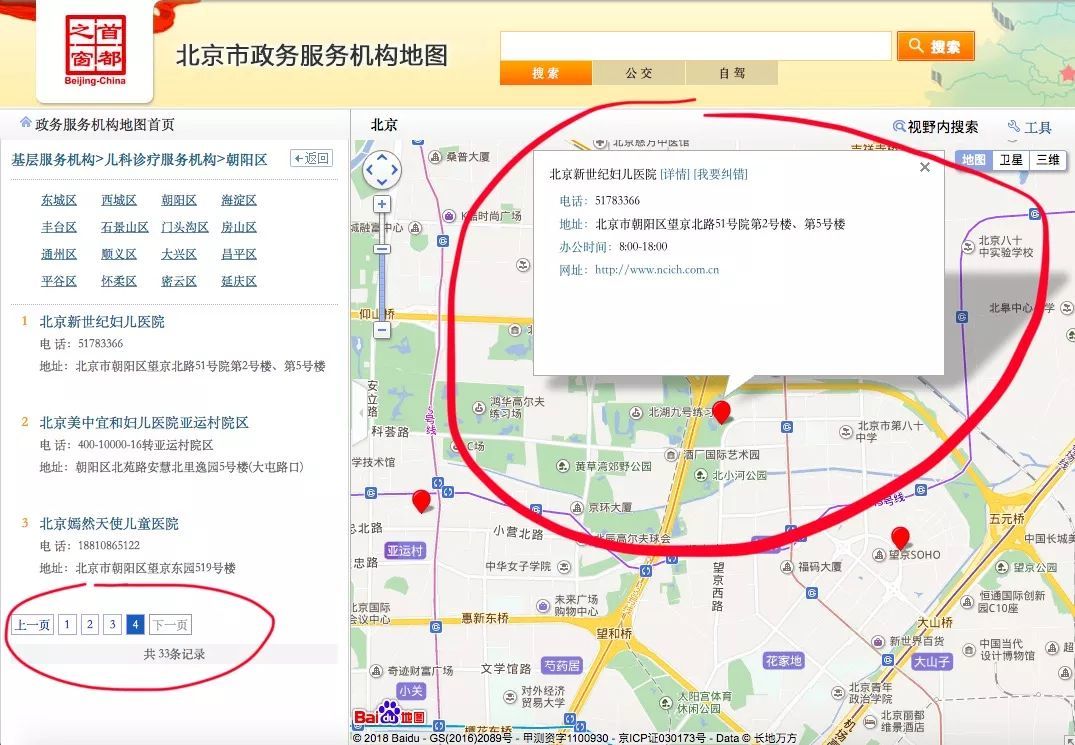Viewport: 1075px width, 745px height.
Task: Click the map pan compass control
Action: tap(382, 169)
